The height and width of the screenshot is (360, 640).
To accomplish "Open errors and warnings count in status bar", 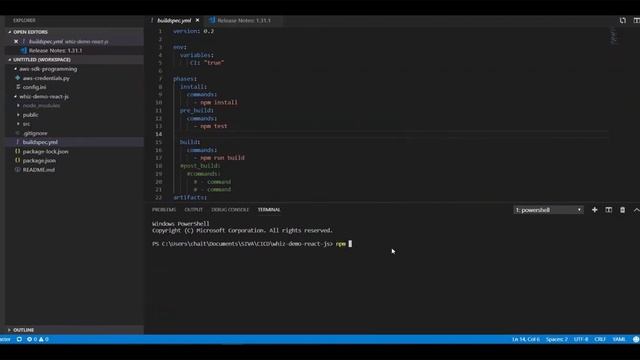I will [x=38, y=339].
